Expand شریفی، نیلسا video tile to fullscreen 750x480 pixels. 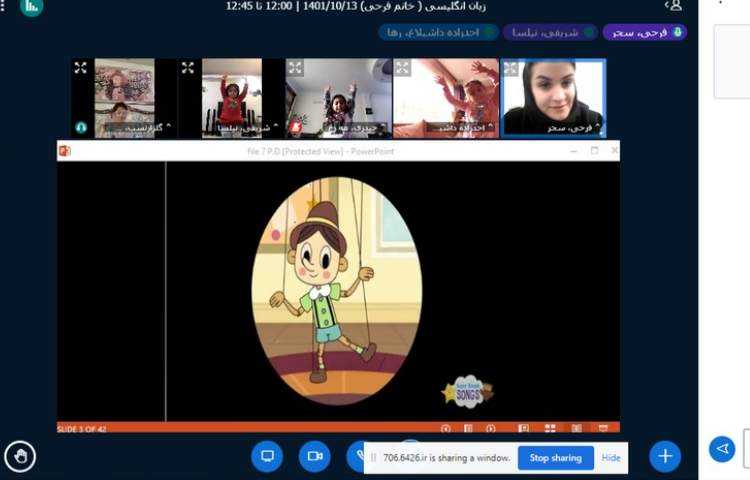(188, 68)
